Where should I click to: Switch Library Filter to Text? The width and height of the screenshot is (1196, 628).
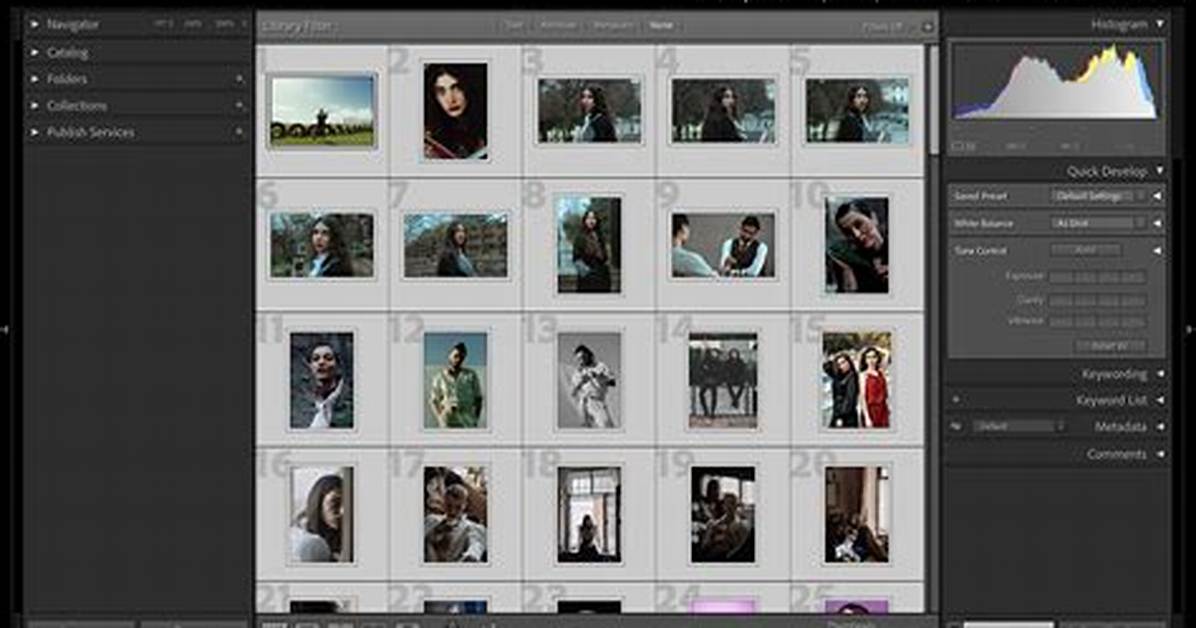click(x=515, y=25)
